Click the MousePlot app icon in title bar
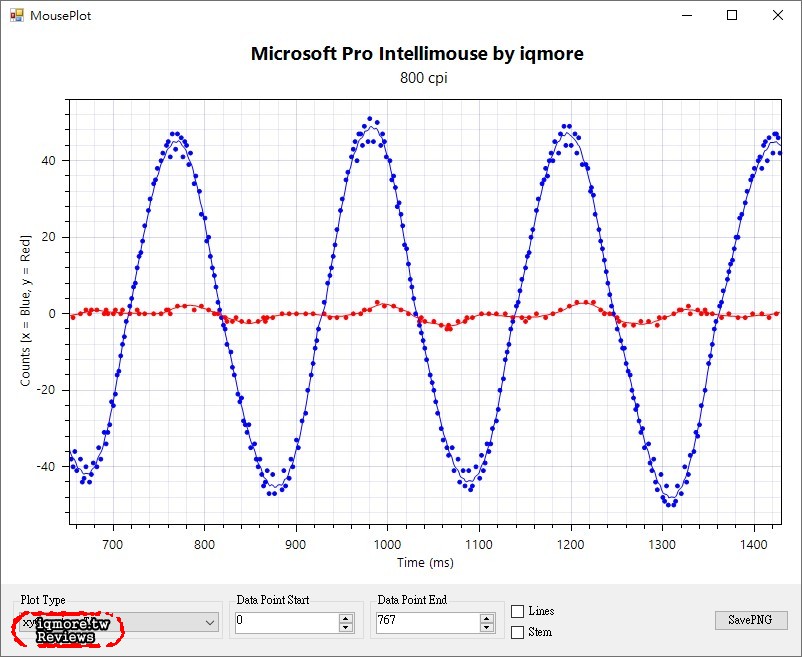The image size is (802, 657). [17, 15]
